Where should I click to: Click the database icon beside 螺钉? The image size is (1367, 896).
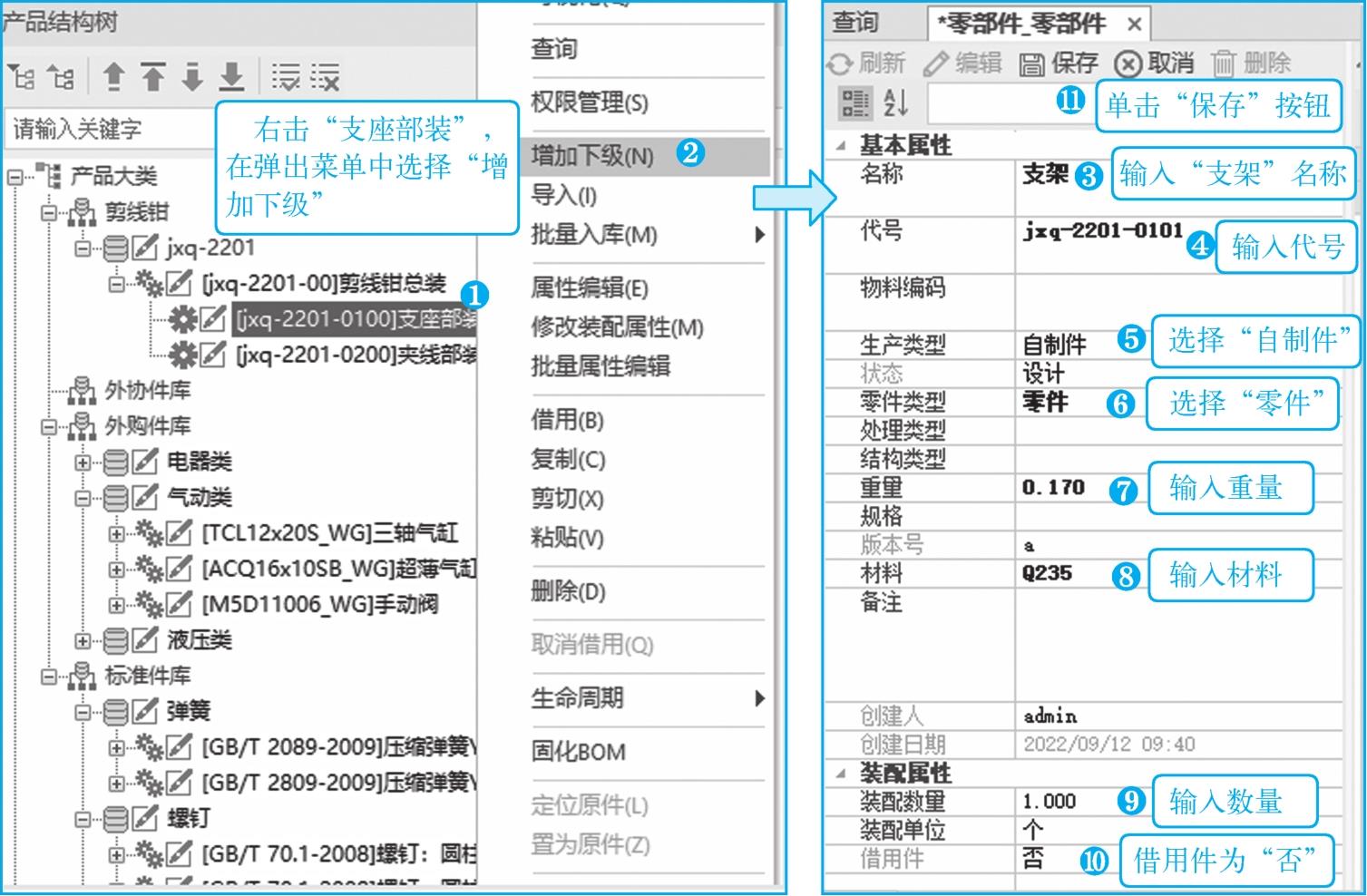tap(115, 819)
